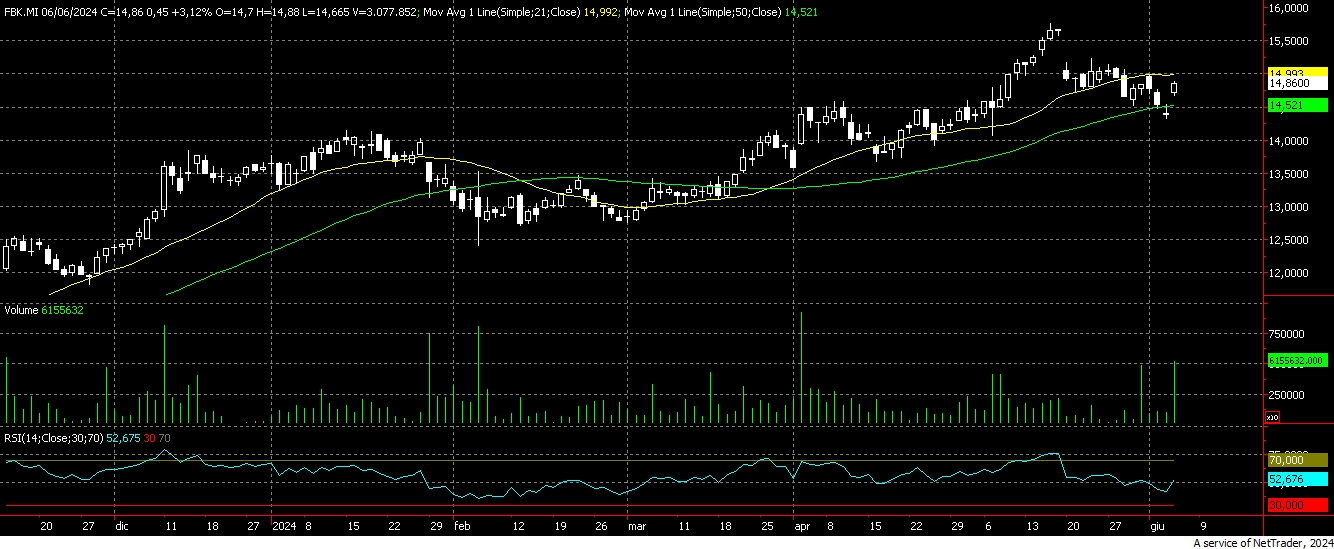
Task: Click the red 30,000 RSI oversold tag
Action: pyautogui.click(x=1297, y=506)
